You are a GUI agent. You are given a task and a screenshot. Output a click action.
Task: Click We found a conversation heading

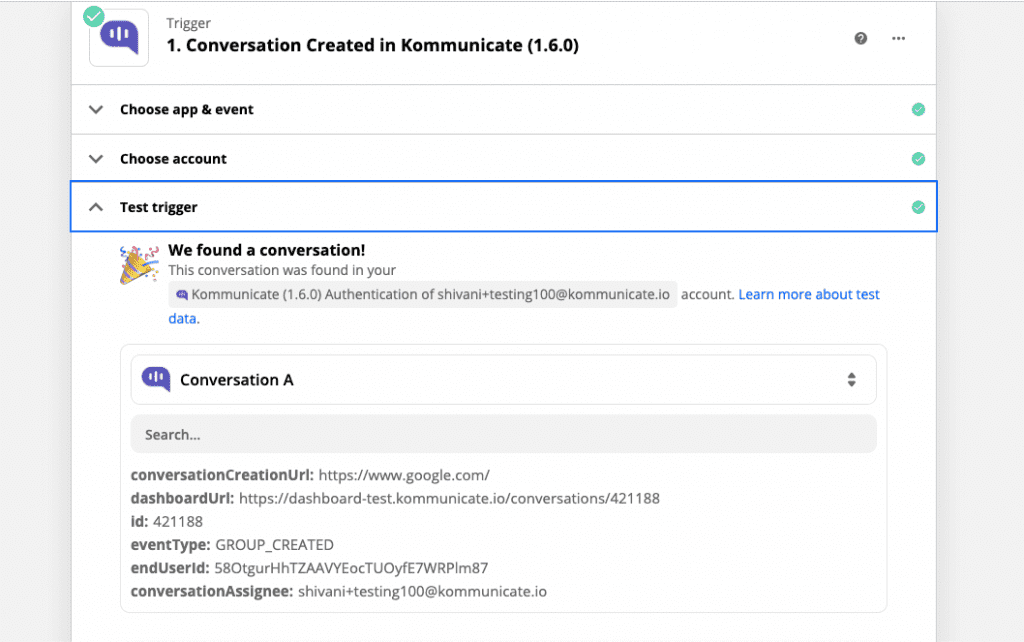[266, 250]
